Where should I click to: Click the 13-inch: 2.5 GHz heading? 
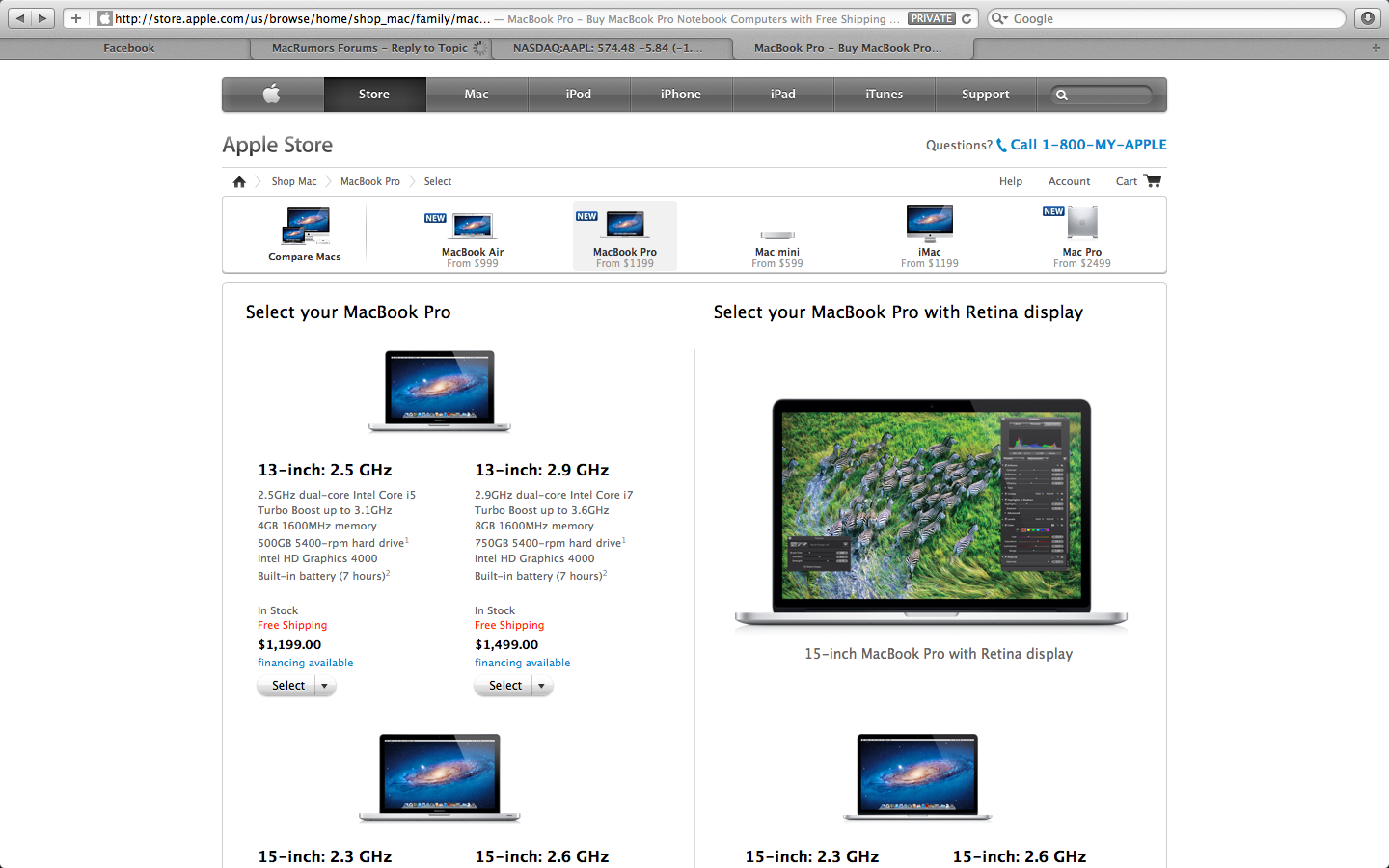325,470
